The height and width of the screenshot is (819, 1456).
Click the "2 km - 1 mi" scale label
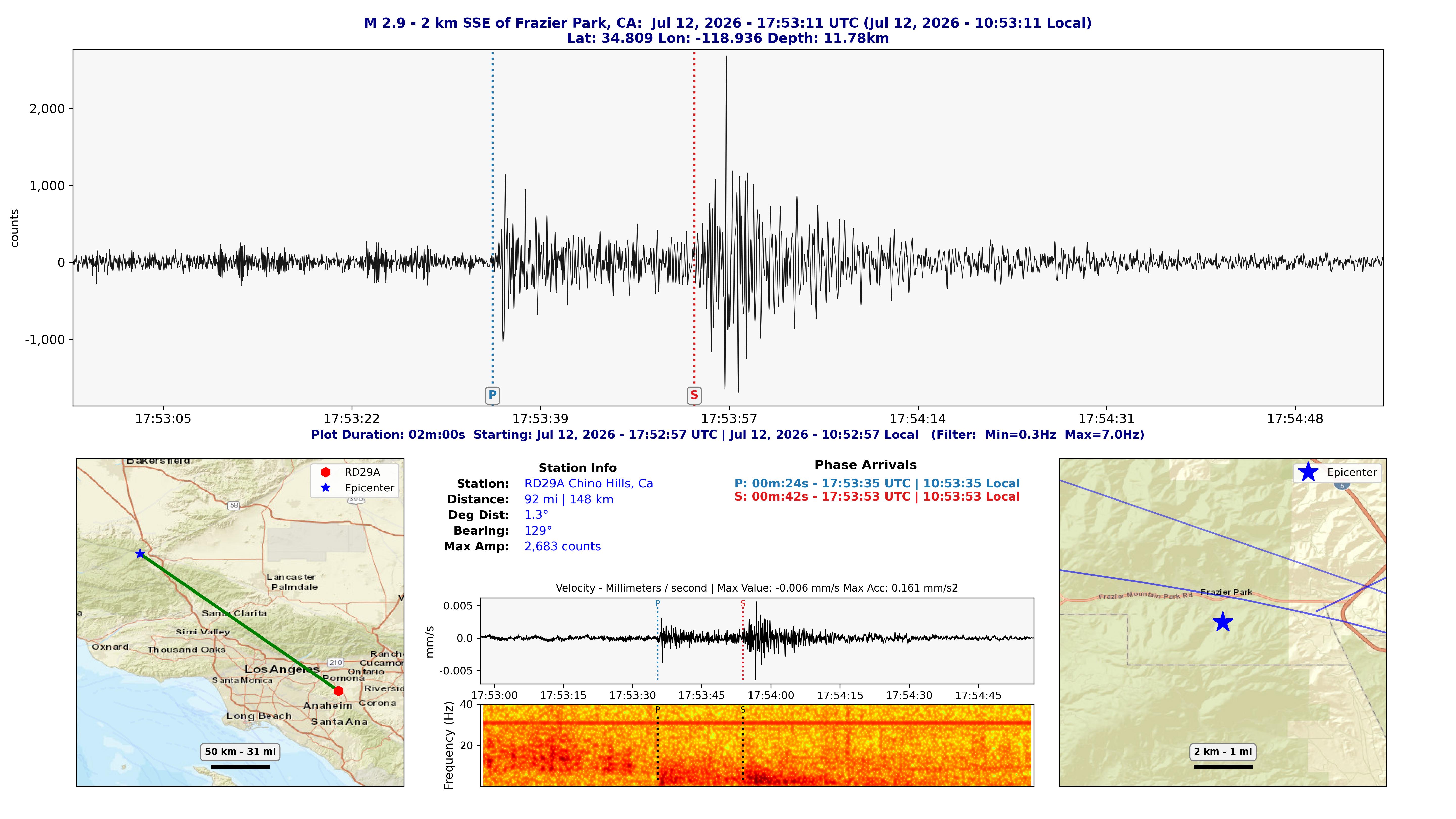[1223, 752]
